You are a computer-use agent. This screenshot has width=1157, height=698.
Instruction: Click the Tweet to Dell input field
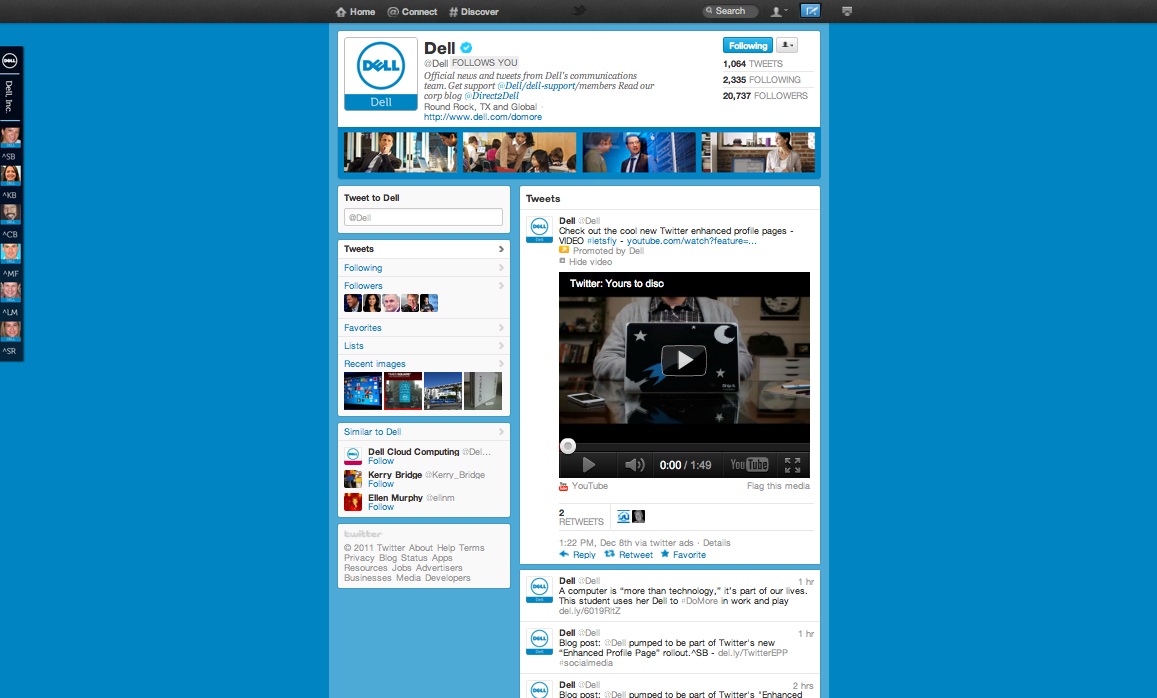(424, 218)
